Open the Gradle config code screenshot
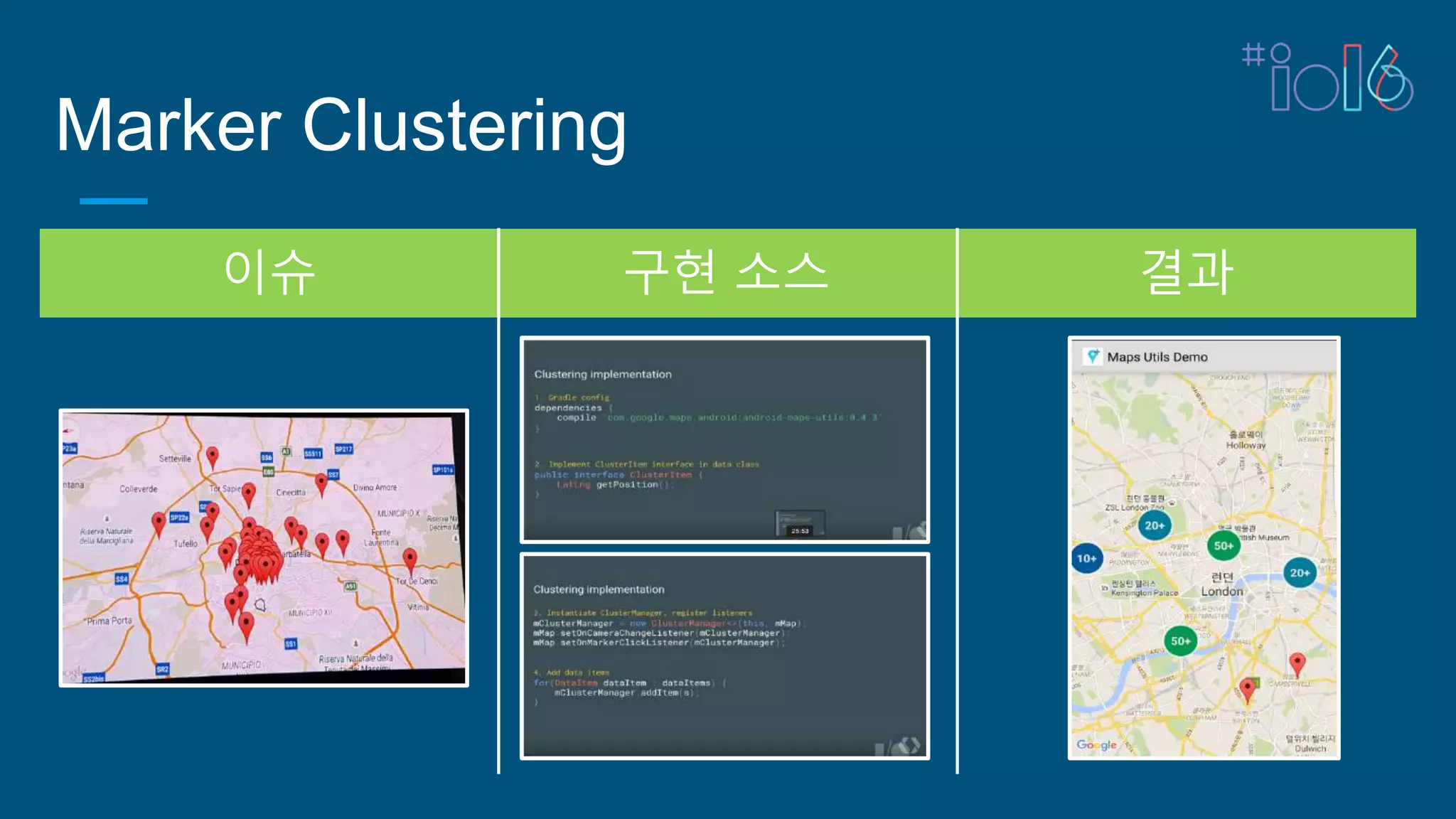This screenshot has width=1456, height=819. click(724, 439)
